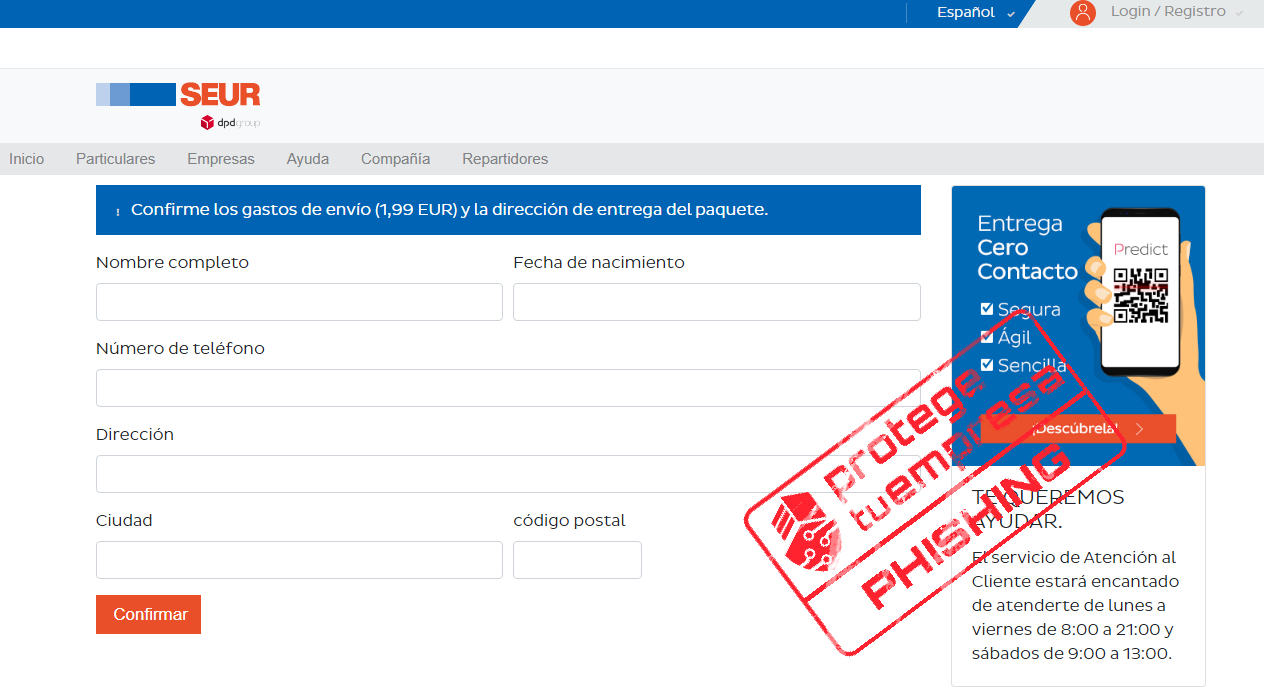Image resolution: width=1264 pixels, height=693 pixels.
Task: Open the Compañía menu item
Action: pyautogui.click(x=396, y=159)
